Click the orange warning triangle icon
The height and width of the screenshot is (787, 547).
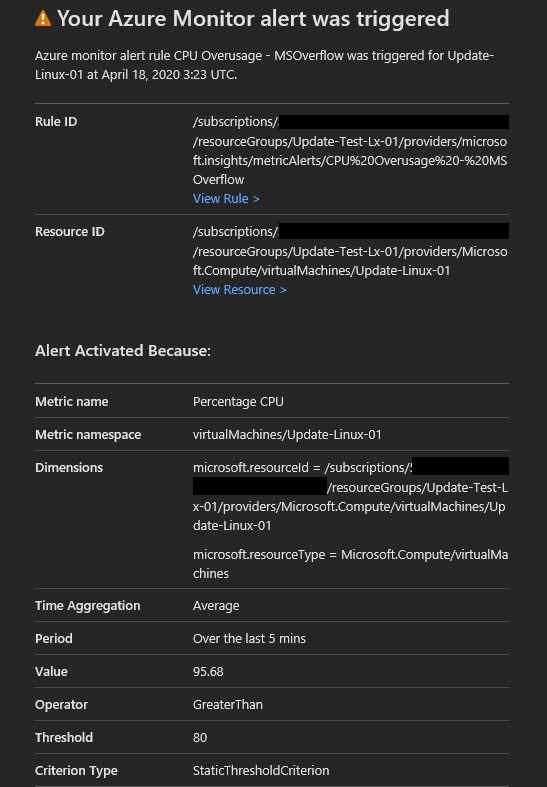coord(43,19)
